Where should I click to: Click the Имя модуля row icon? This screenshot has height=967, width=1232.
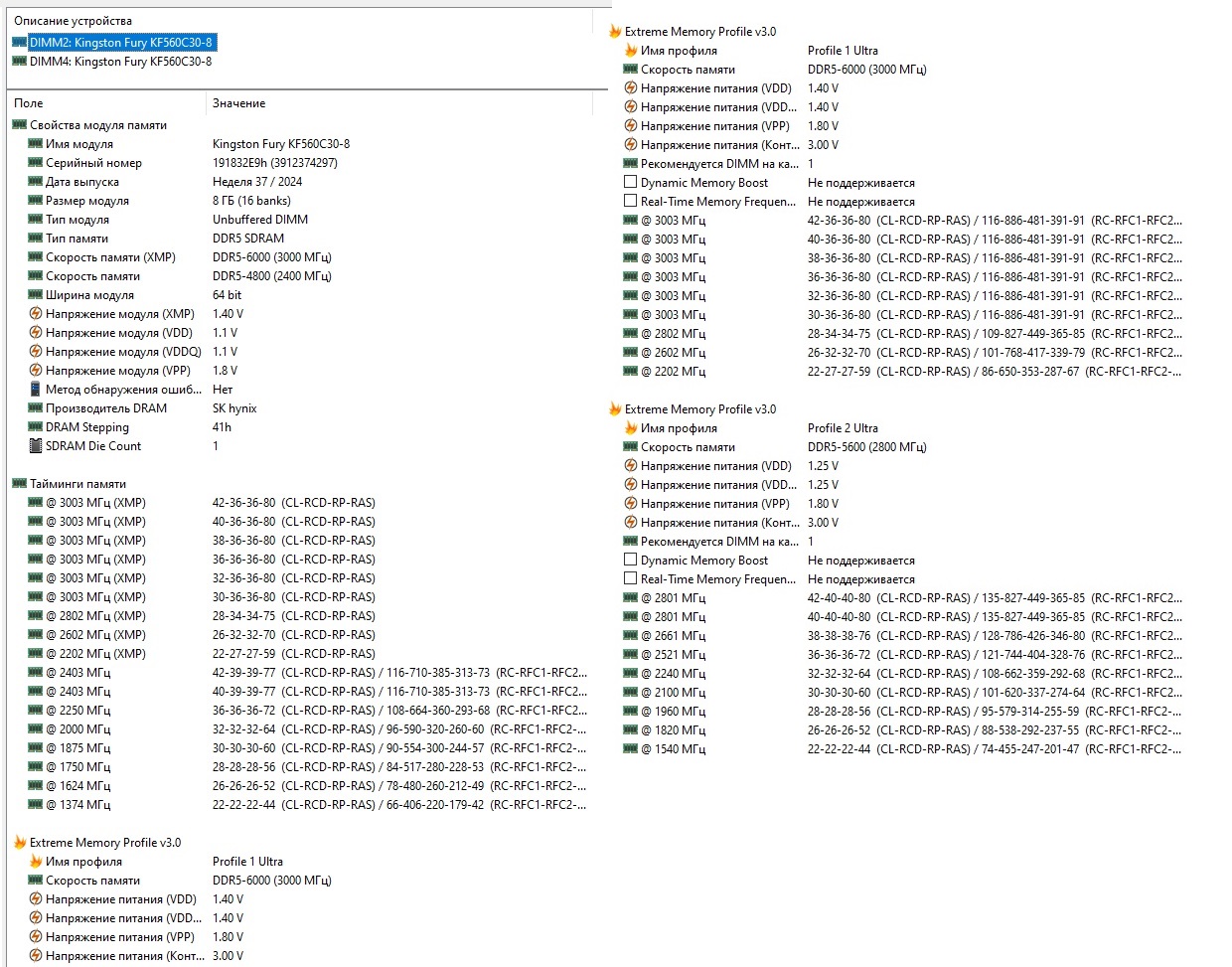[36, 144]
